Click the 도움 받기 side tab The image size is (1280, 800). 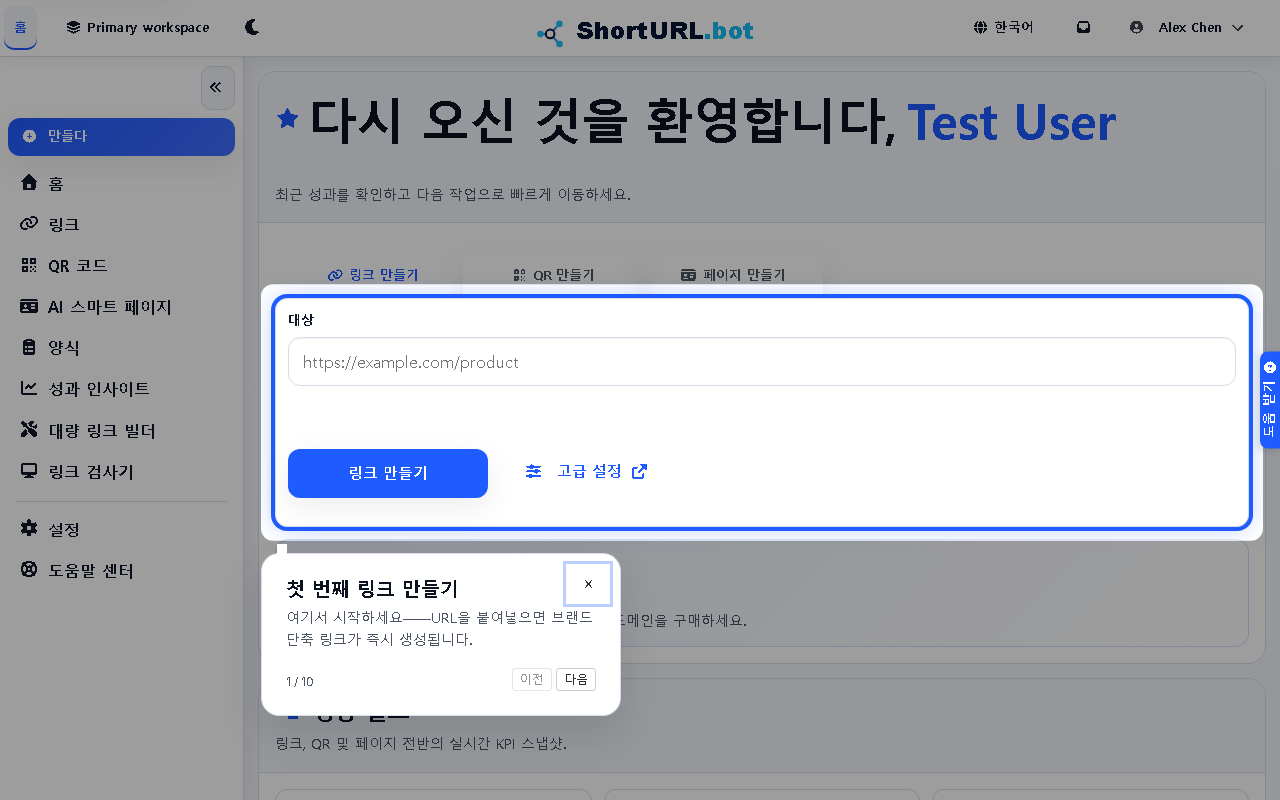point(1270,400)
